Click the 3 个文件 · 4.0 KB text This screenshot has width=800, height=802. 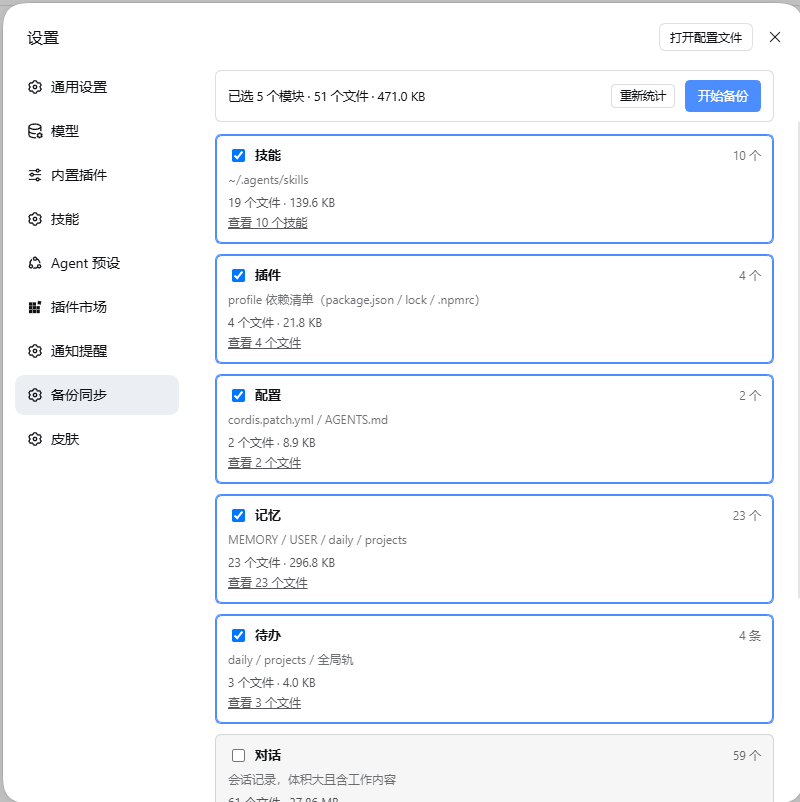(272, 683)
